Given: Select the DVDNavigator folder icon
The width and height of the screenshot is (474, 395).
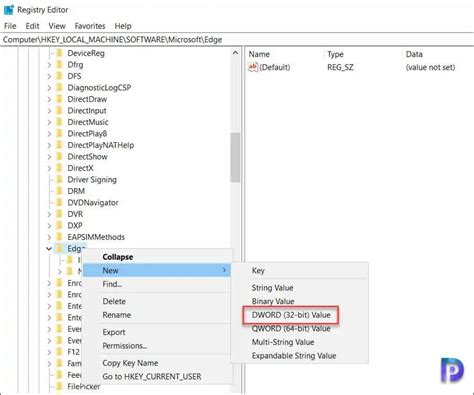Looking at the screenshot, I should click(x=59, y=202).
